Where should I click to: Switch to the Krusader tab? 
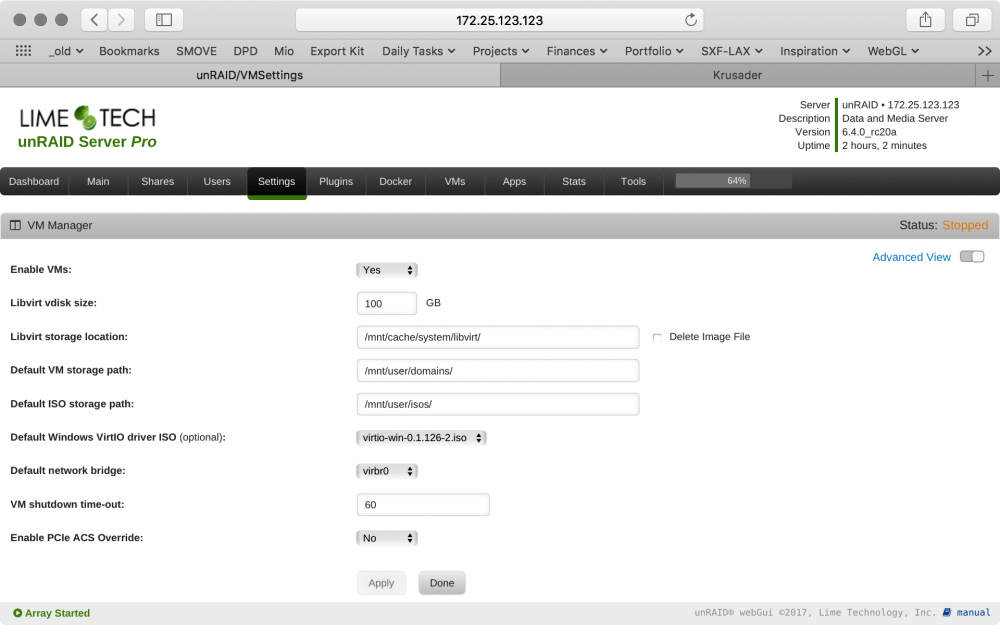click(738, 75)
